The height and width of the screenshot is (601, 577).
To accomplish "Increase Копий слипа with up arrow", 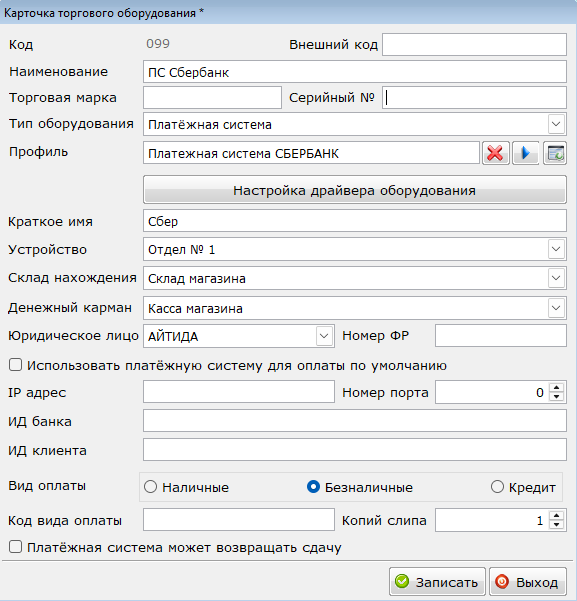I will click(556, 516).
